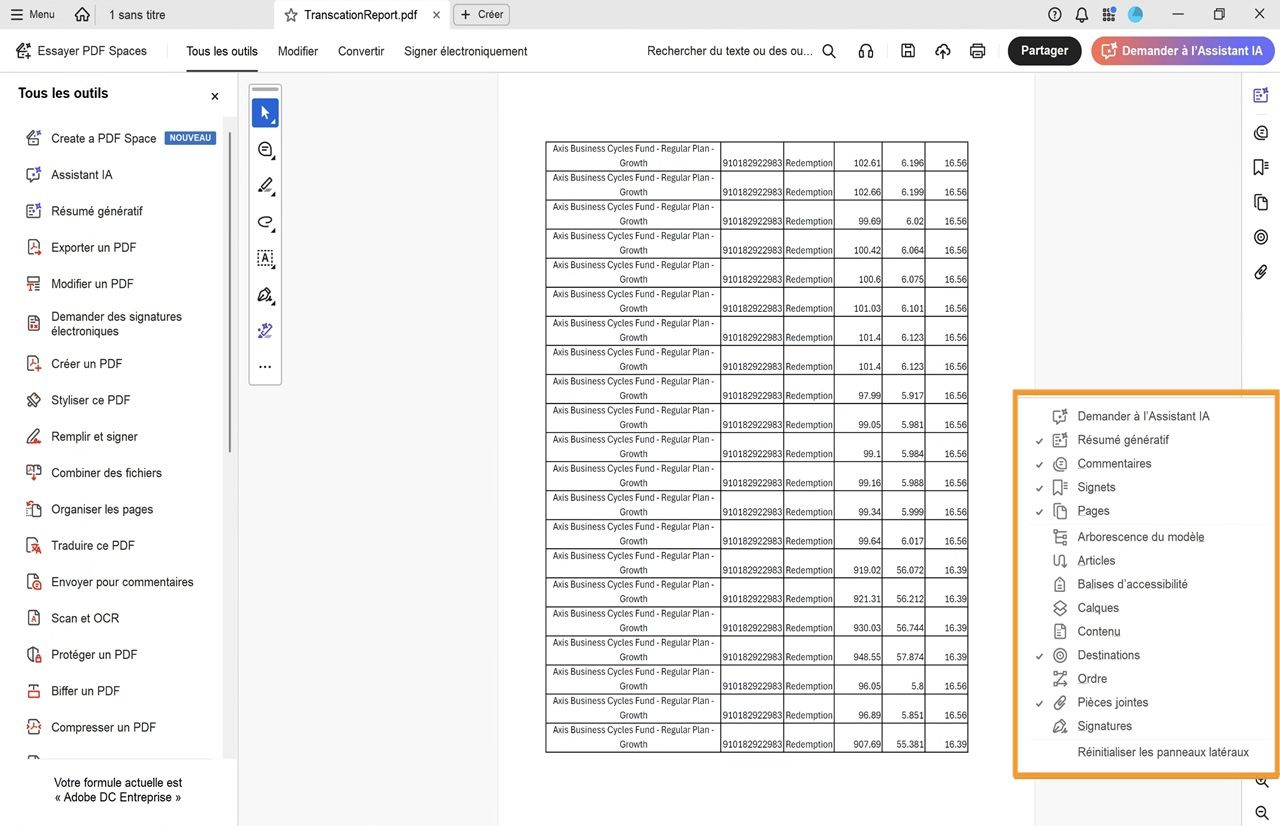This screenshot has height=826, width=1280.
Task: Open the Add comment tool
Action: coord(265,149)
